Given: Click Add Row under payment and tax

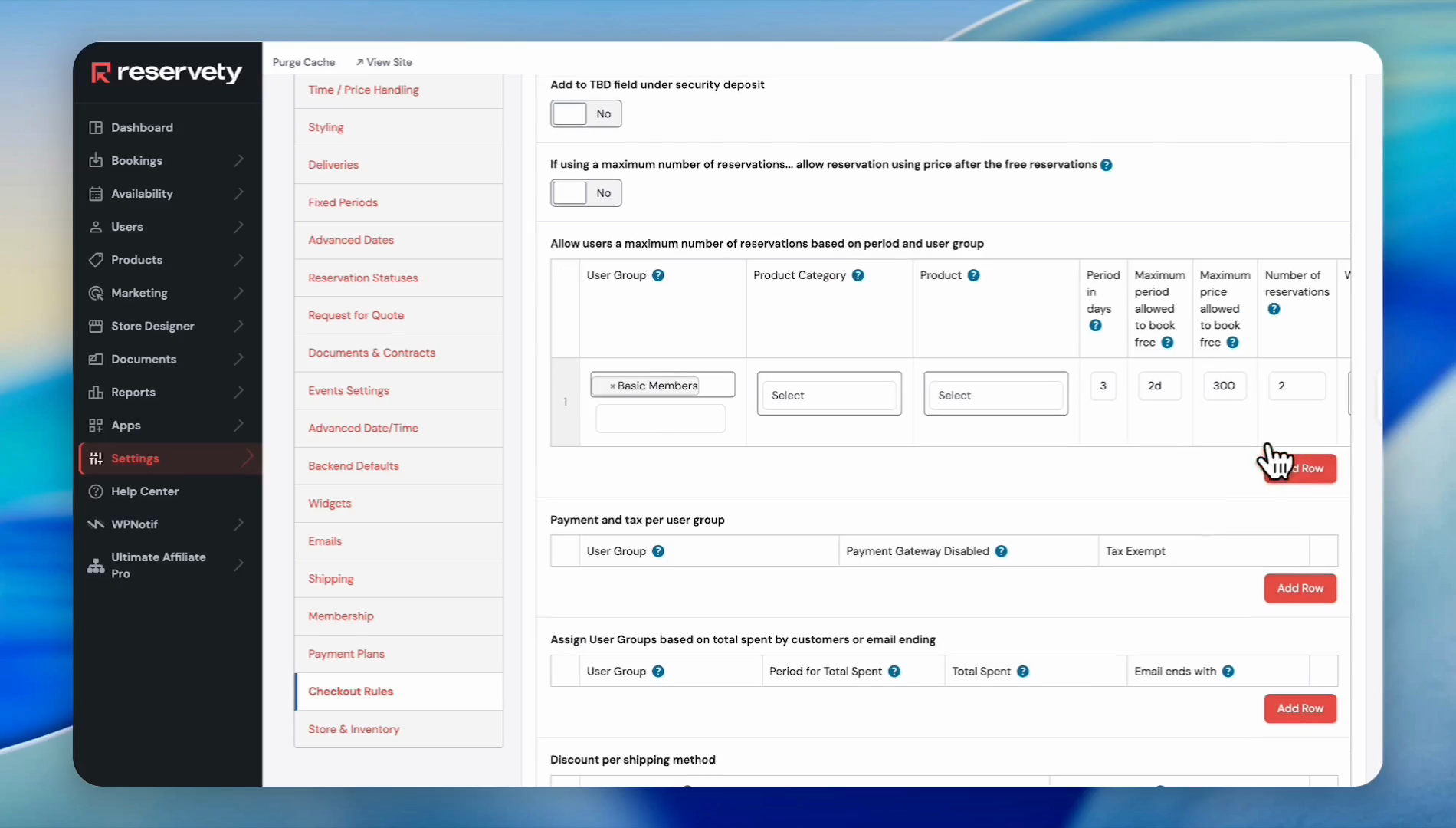Looking at the screenshot, I should pos(1300,588).
